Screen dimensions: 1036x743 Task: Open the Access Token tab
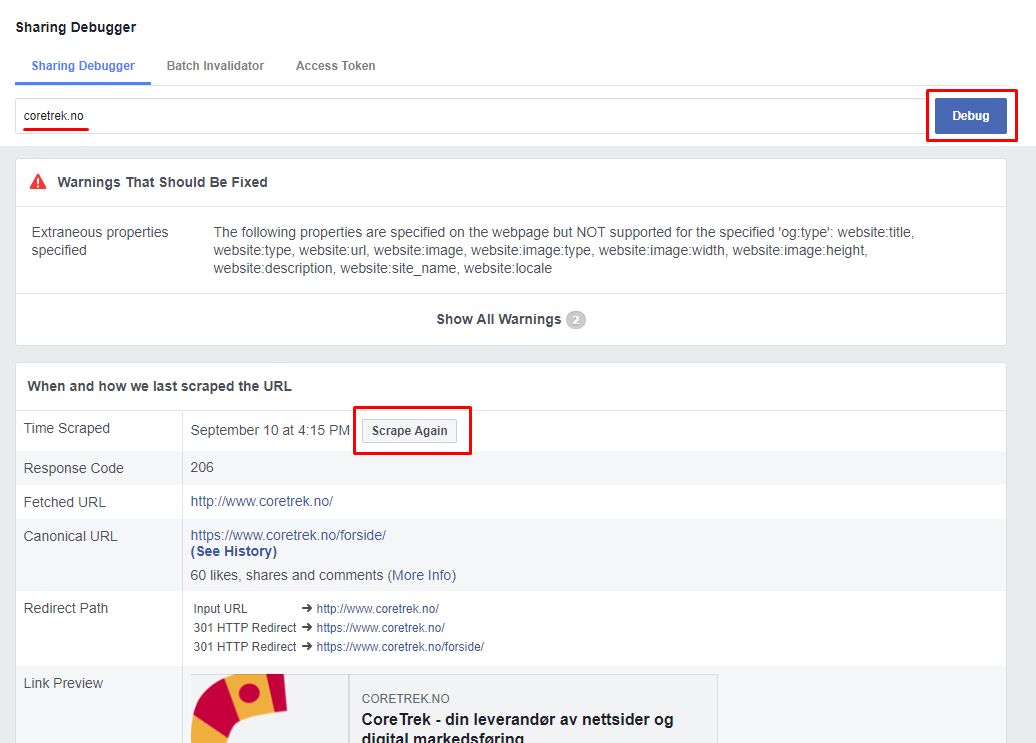(x=336, y=66)
